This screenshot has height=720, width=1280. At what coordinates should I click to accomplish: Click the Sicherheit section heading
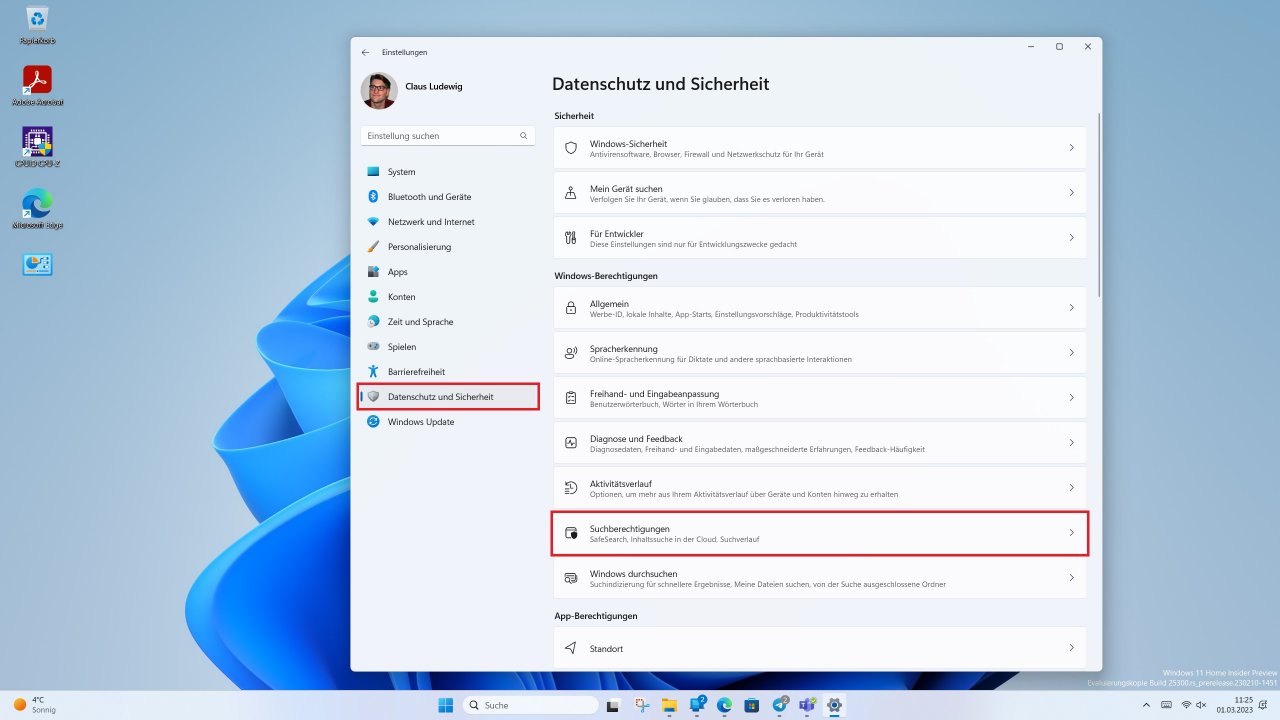[x=574, y=116]
